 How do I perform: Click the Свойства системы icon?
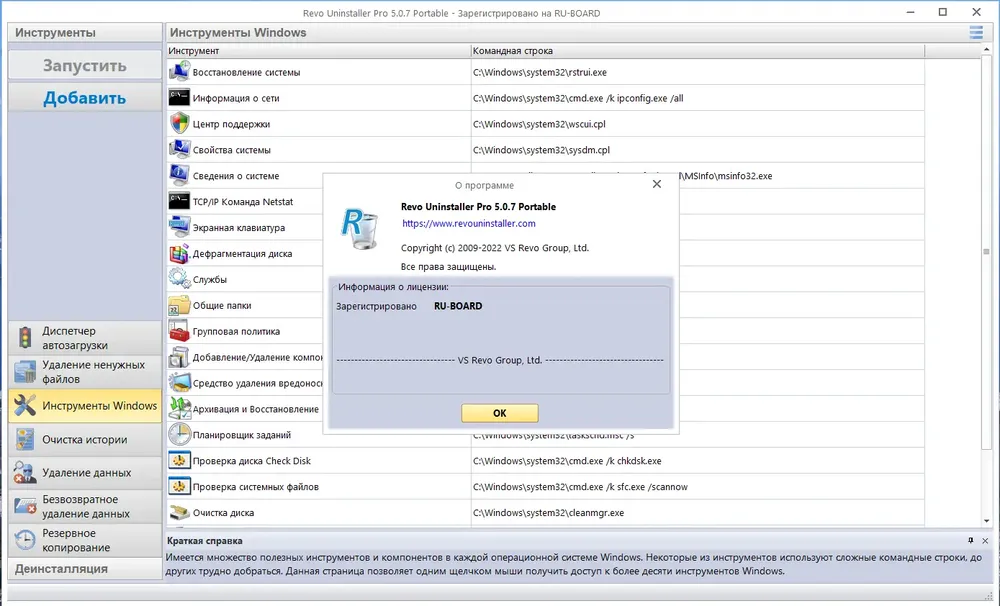(x=179, y=149)
